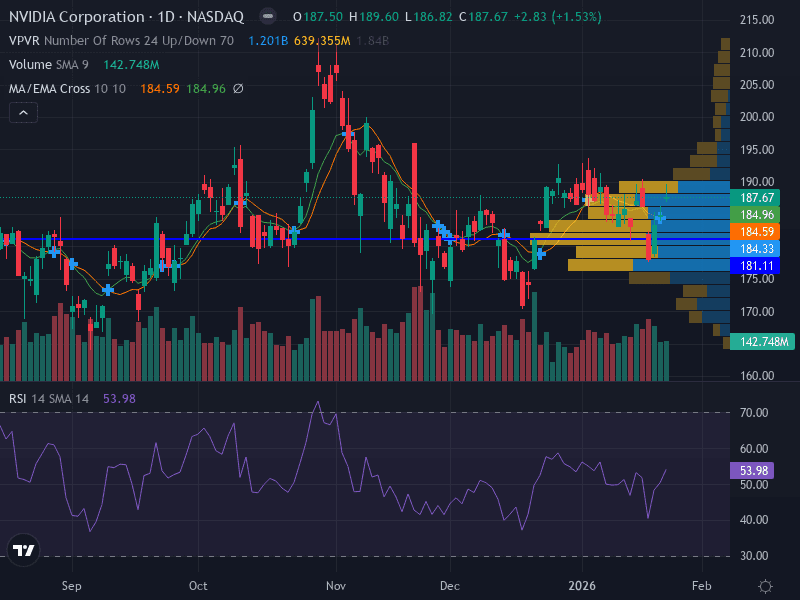
Task: Click the market status pill icon
Action: click(x=268, y=17)
